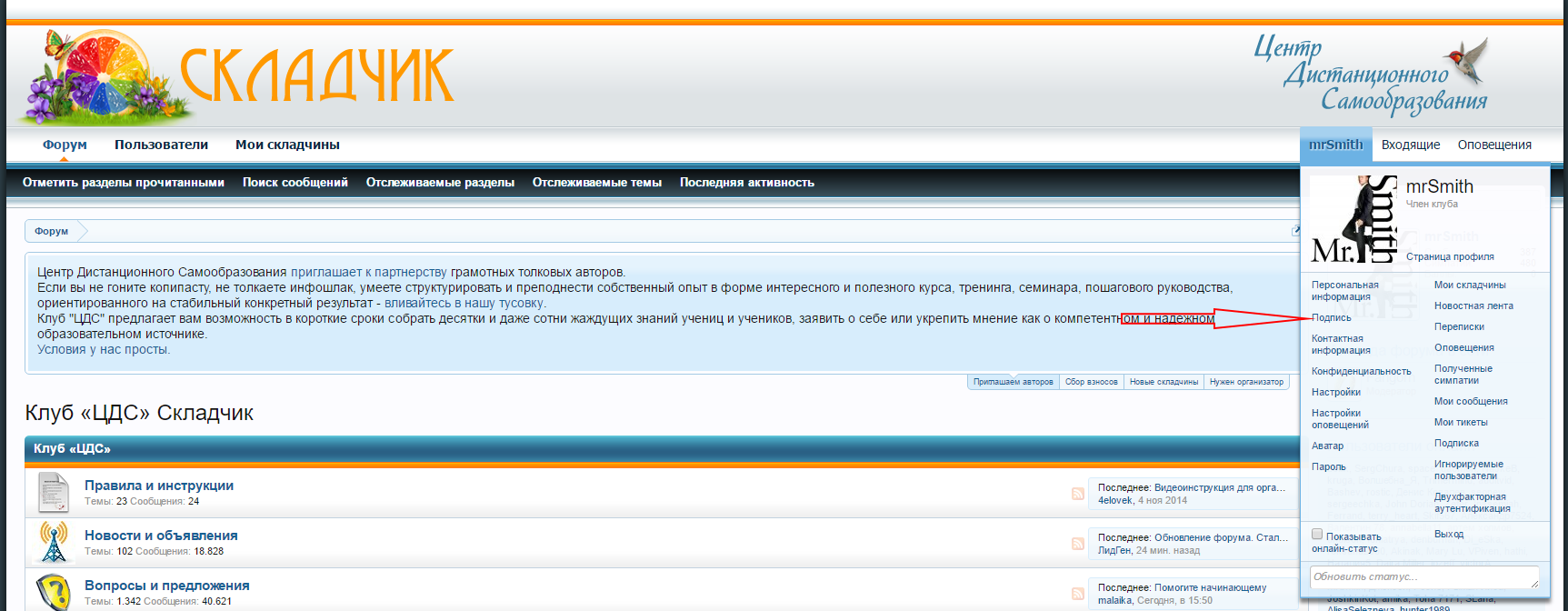Open Аватар in account menu
Image resolution: width=1568 pixels, height=611 pixels.
1327,446
